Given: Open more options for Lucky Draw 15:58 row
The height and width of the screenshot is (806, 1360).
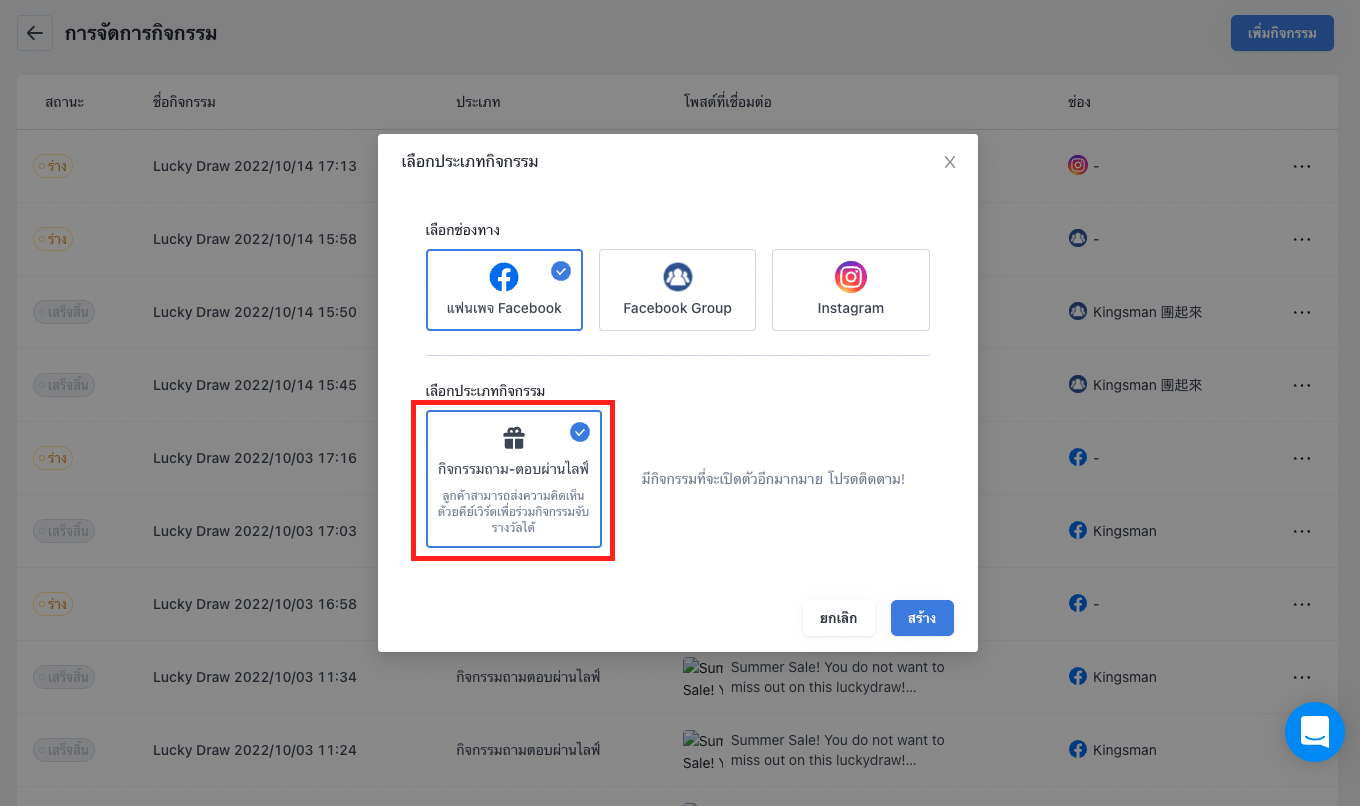Looking at the screenshot, I should coord(1301,239).
